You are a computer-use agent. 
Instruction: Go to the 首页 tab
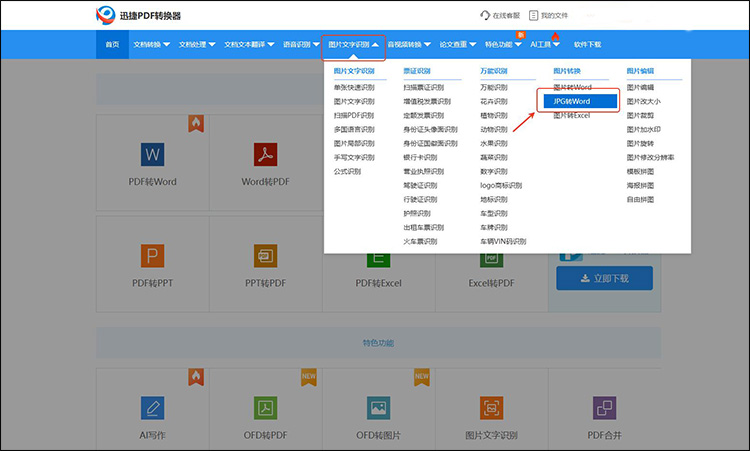tap(112, 44)
